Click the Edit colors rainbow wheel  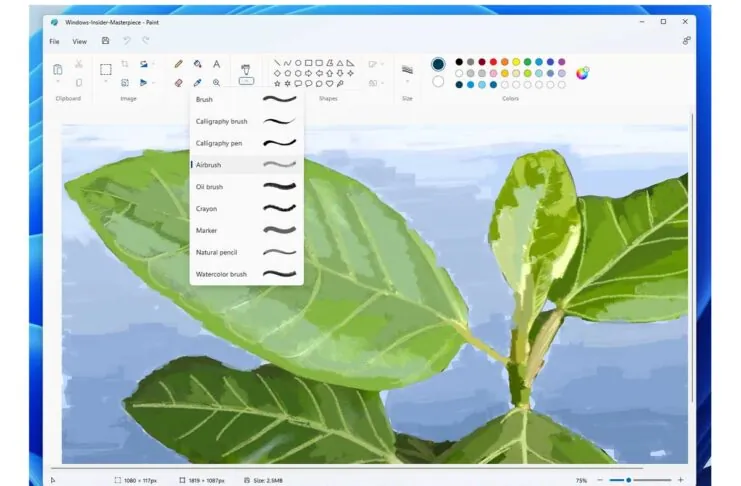tap(582, 73)
